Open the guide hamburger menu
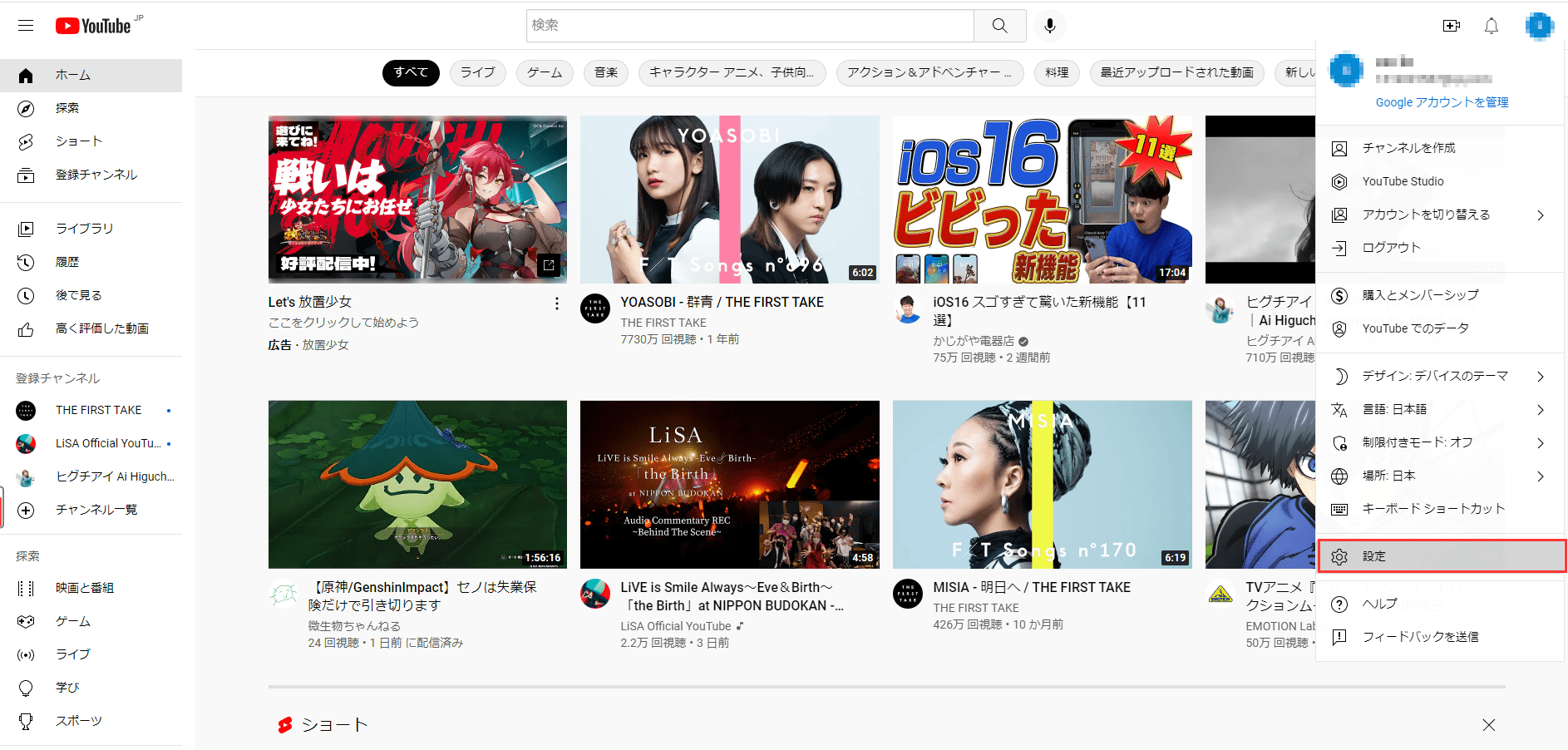The height and width of the screenshot is (750, 1568). [25, 25]
